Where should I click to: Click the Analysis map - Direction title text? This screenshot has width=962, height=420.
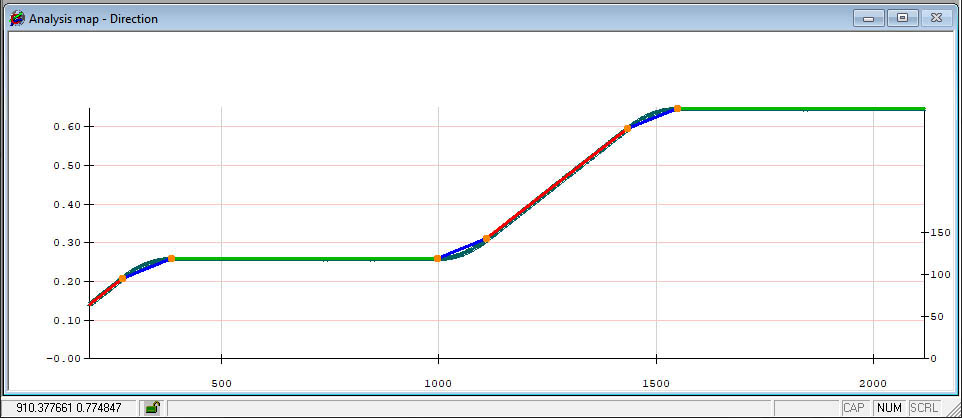pyautogui.click(x=93, y=19)
